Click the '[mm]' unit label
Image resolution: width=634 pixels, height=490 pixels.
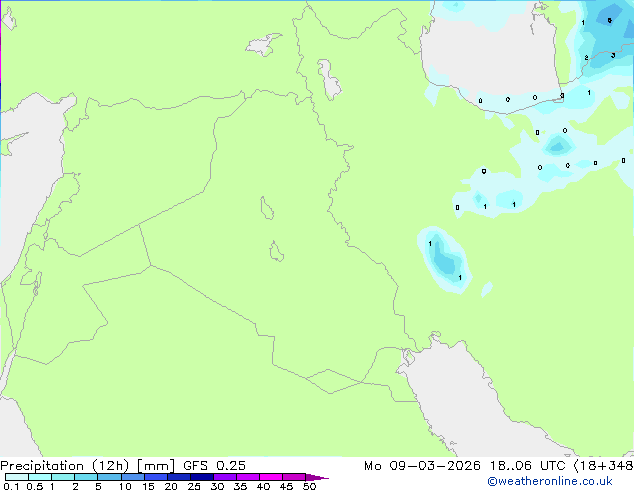coord(156,466)
